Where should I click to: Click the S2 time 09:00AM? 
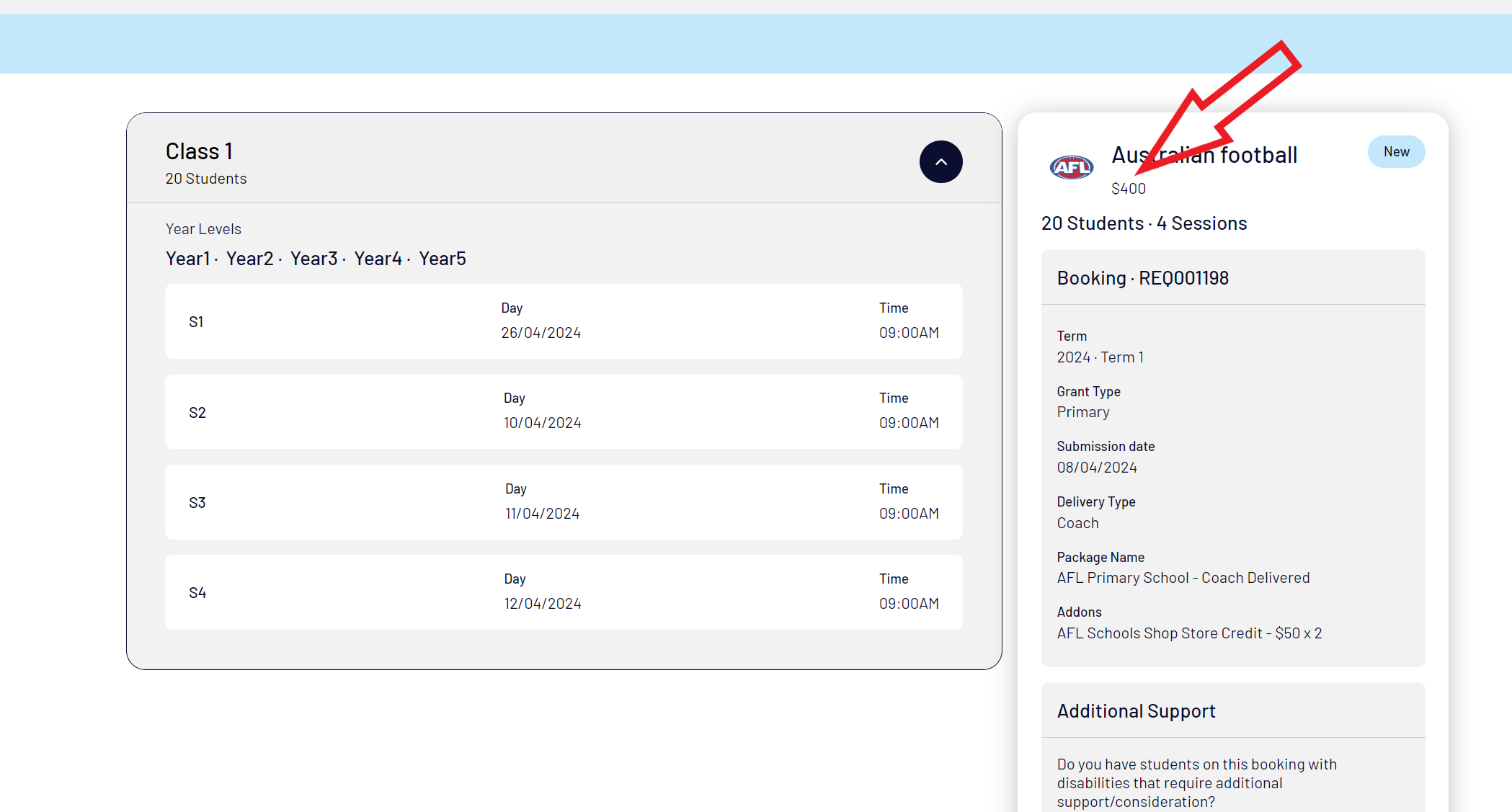909,423
